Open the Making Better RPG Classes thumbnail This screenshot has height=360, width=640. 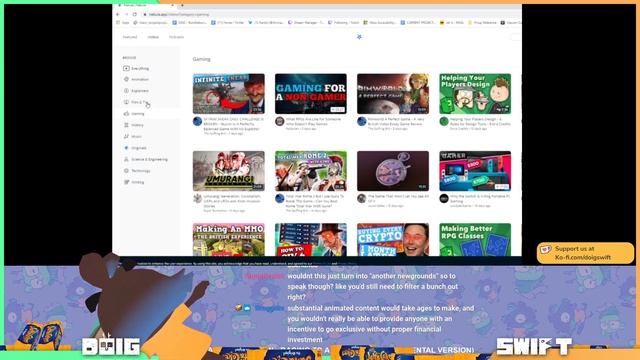pyautogui.click(x=475, y=240)
